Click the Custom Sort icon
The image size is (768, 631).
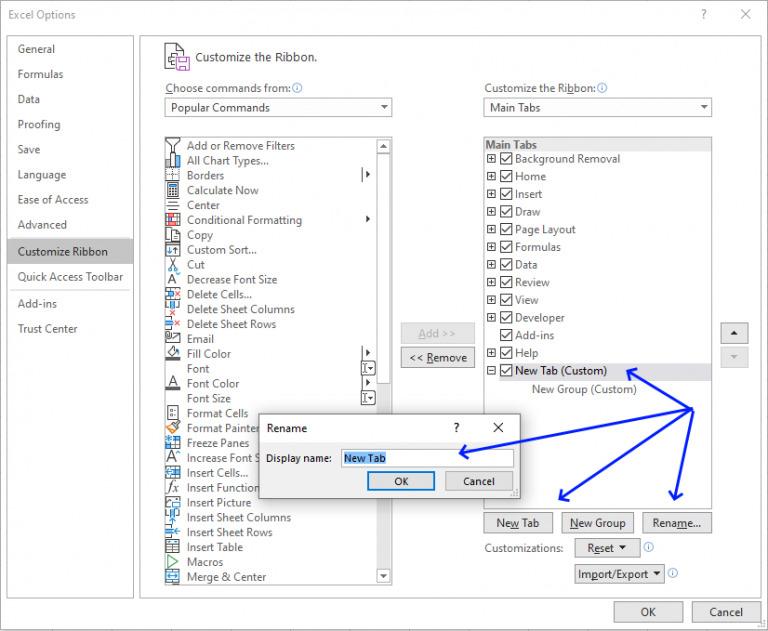pos(172,250)
